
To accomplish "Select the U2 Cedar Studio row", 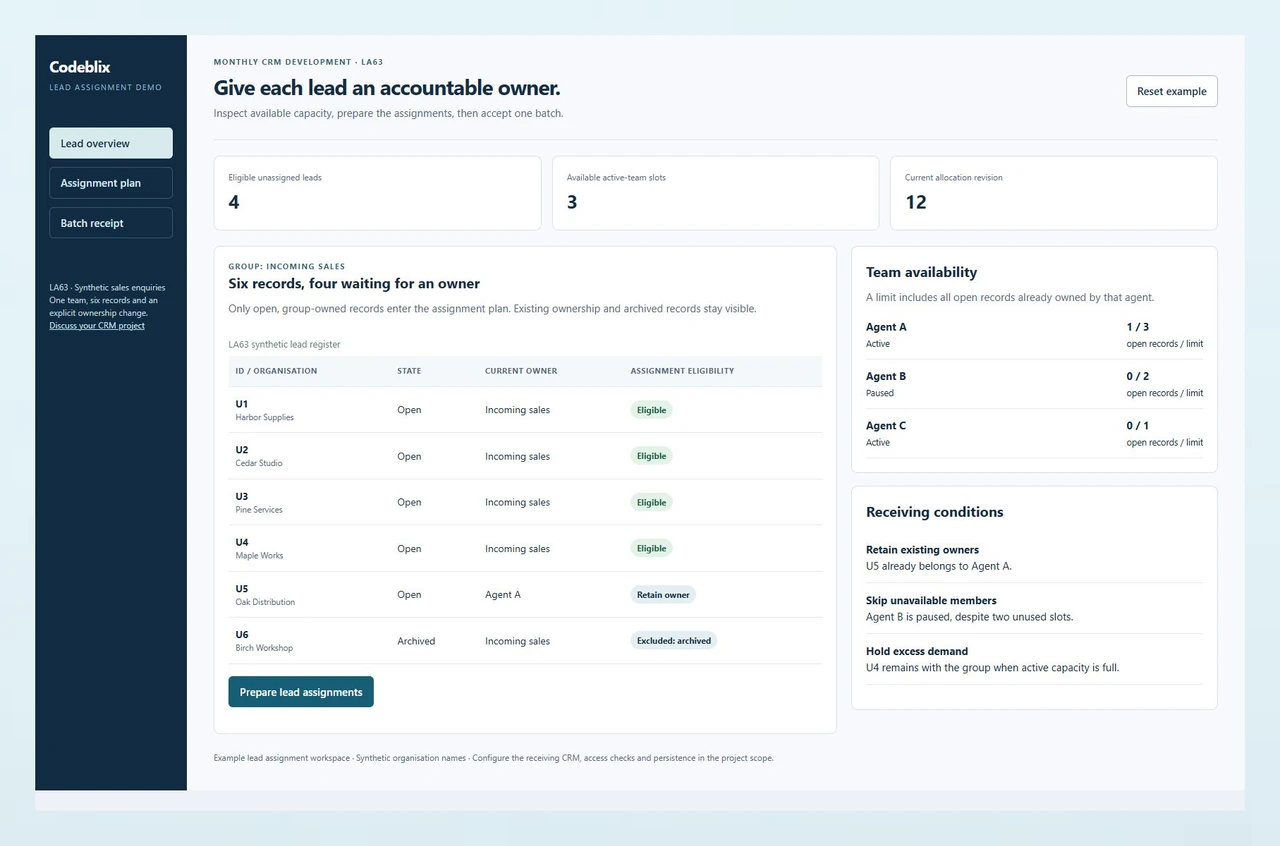I will [525, 456].
